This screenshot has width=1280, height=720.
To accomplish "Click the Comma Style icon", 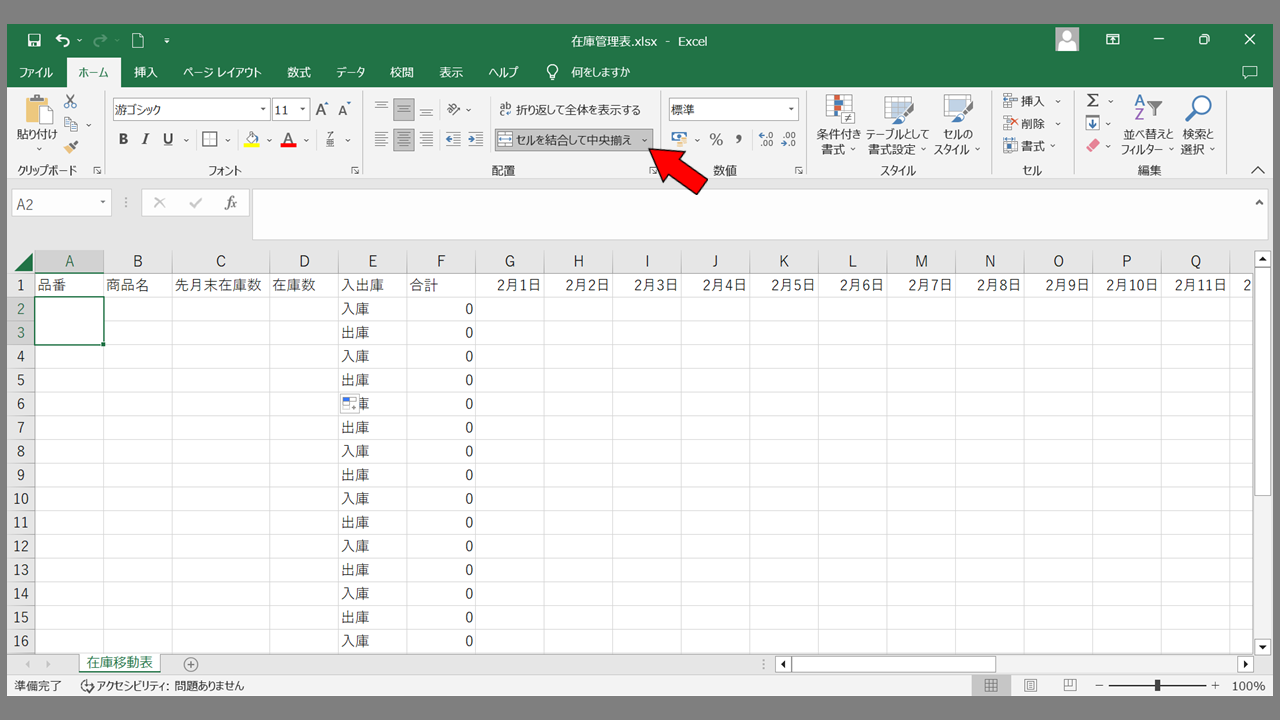I will click(x=739, y=140).
